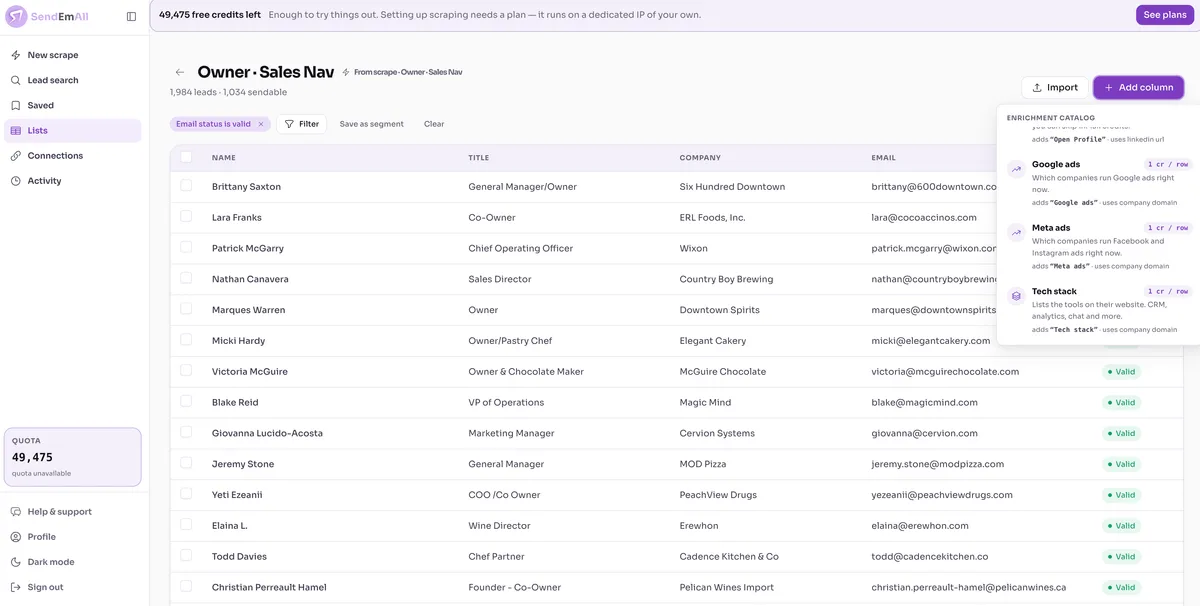Click the quota box showing 49,475
The image size is (1200, 606).
[x=72, y=457]
